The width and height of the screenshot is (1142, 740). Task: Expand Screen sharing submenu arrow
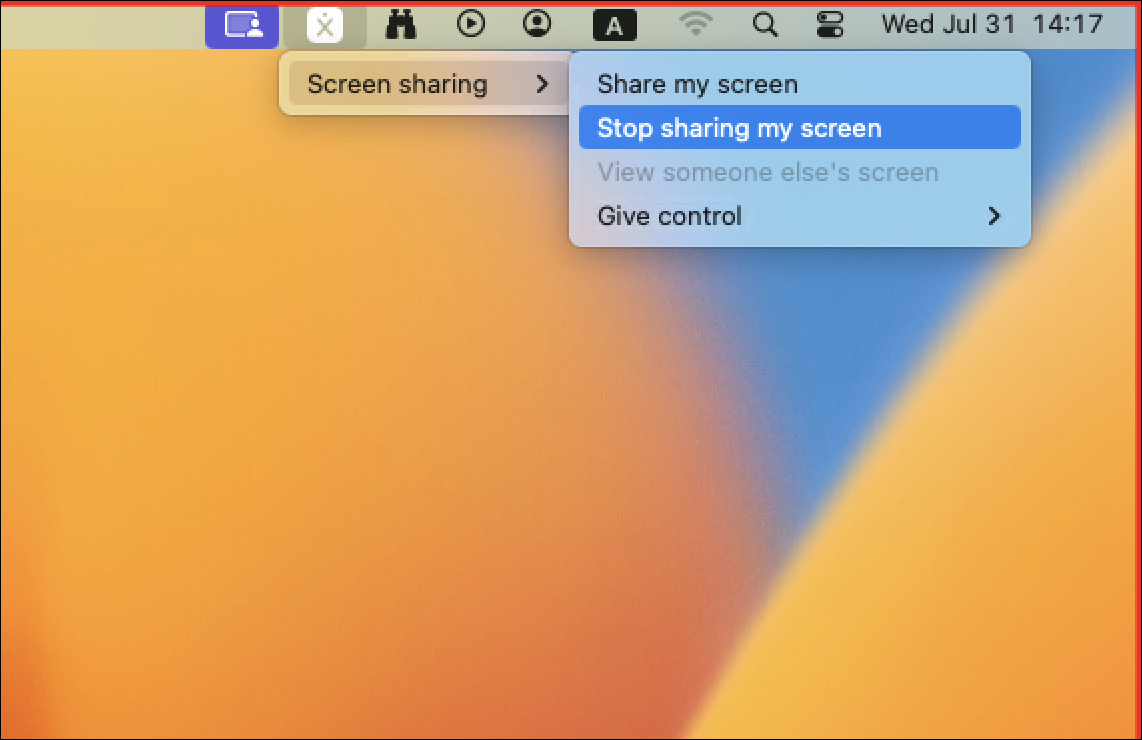[x=542, y=84]
